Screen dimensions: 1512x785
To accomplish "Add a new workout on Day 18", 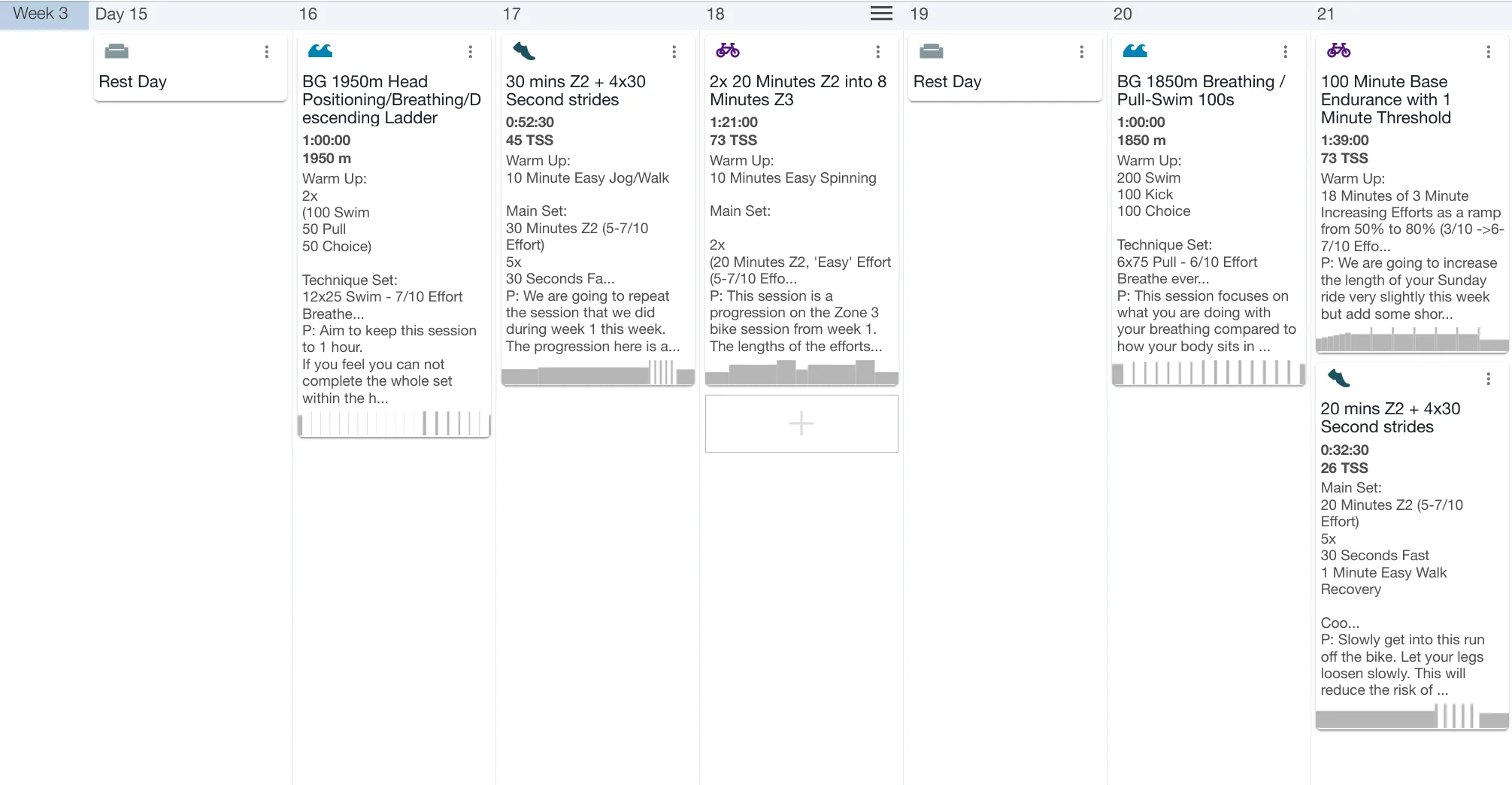I will tap(801, 423).
